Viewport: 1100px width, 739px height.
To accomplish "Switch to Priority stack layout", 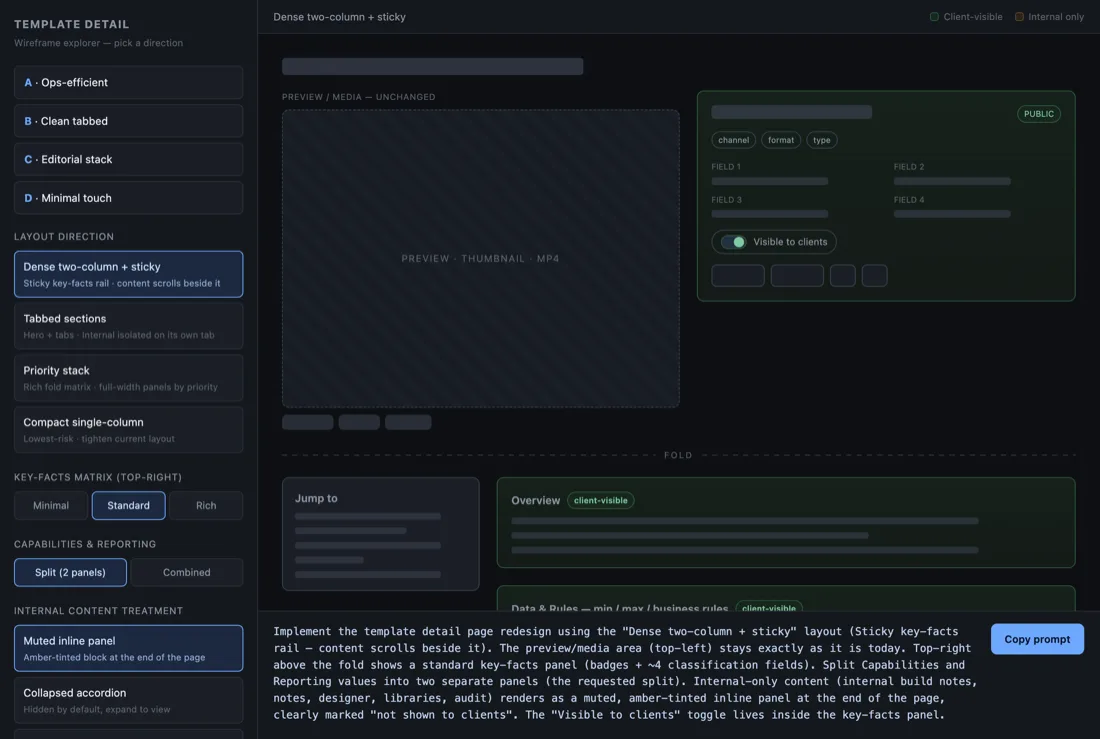I will [128, 378].
